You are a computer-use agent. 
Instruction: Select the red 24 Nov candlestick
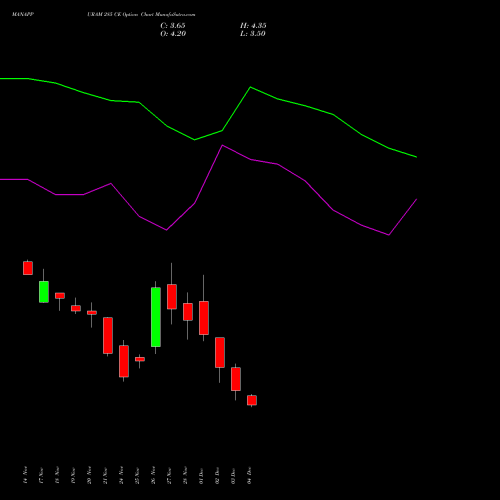pyautogui.click(x=124, y=361)
